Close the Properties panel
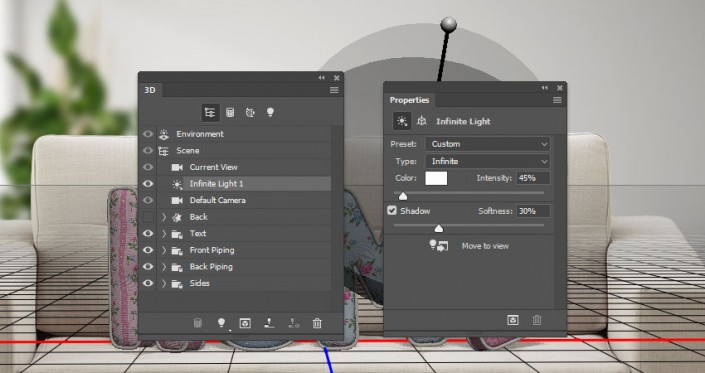This screenshot has width=705, height=373. [x=559, y=88]
